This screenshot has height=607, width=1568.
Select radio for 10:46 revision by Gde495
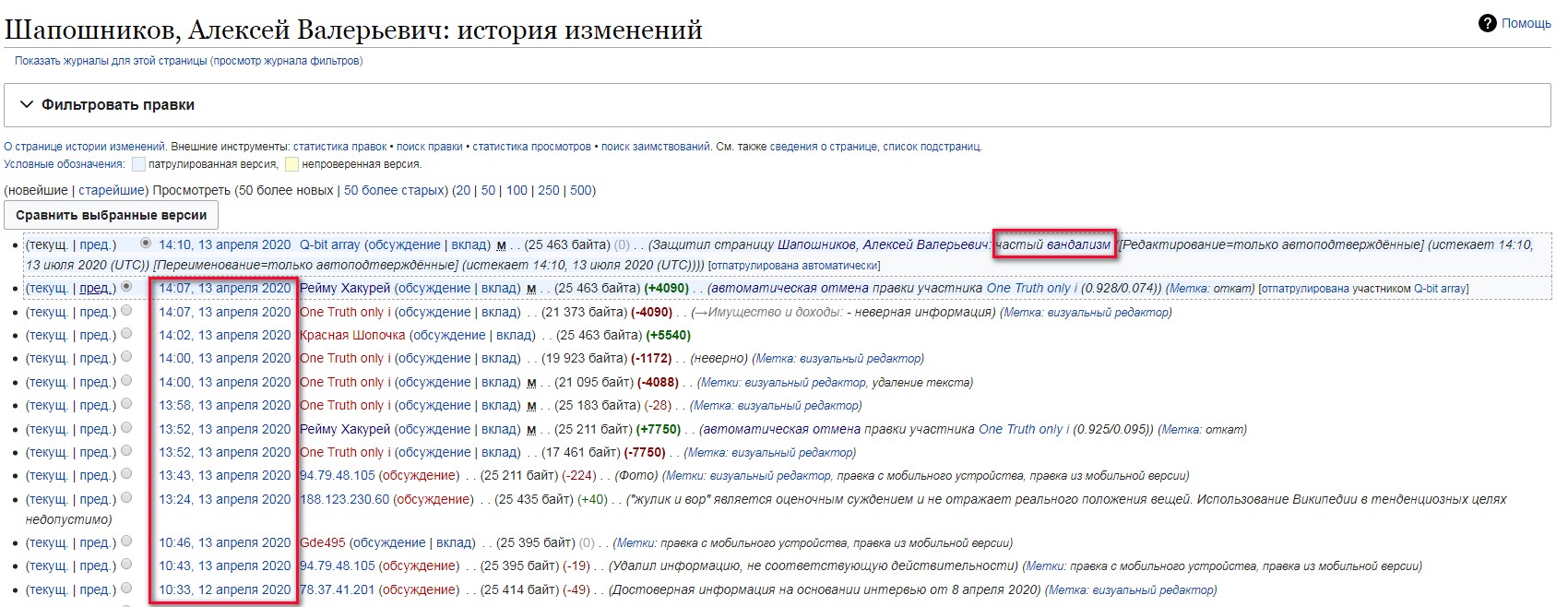(126, 542)
